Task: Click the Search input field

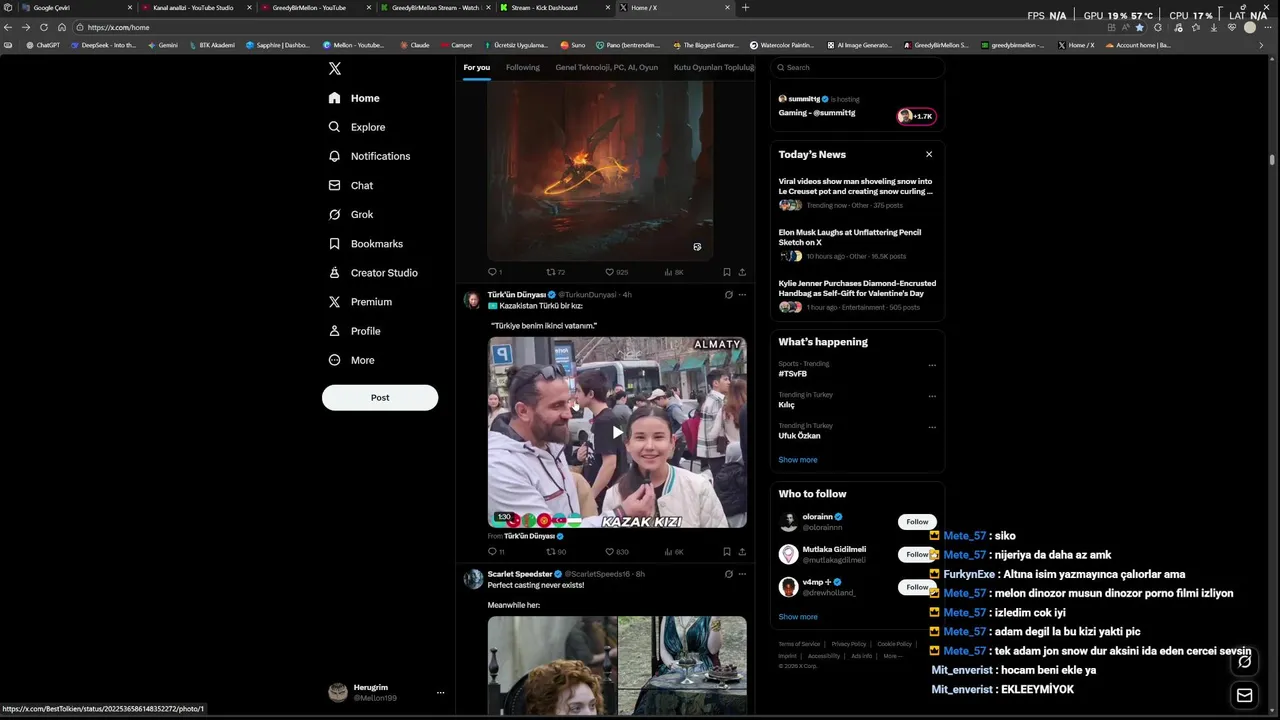Action: pos(858,67)
